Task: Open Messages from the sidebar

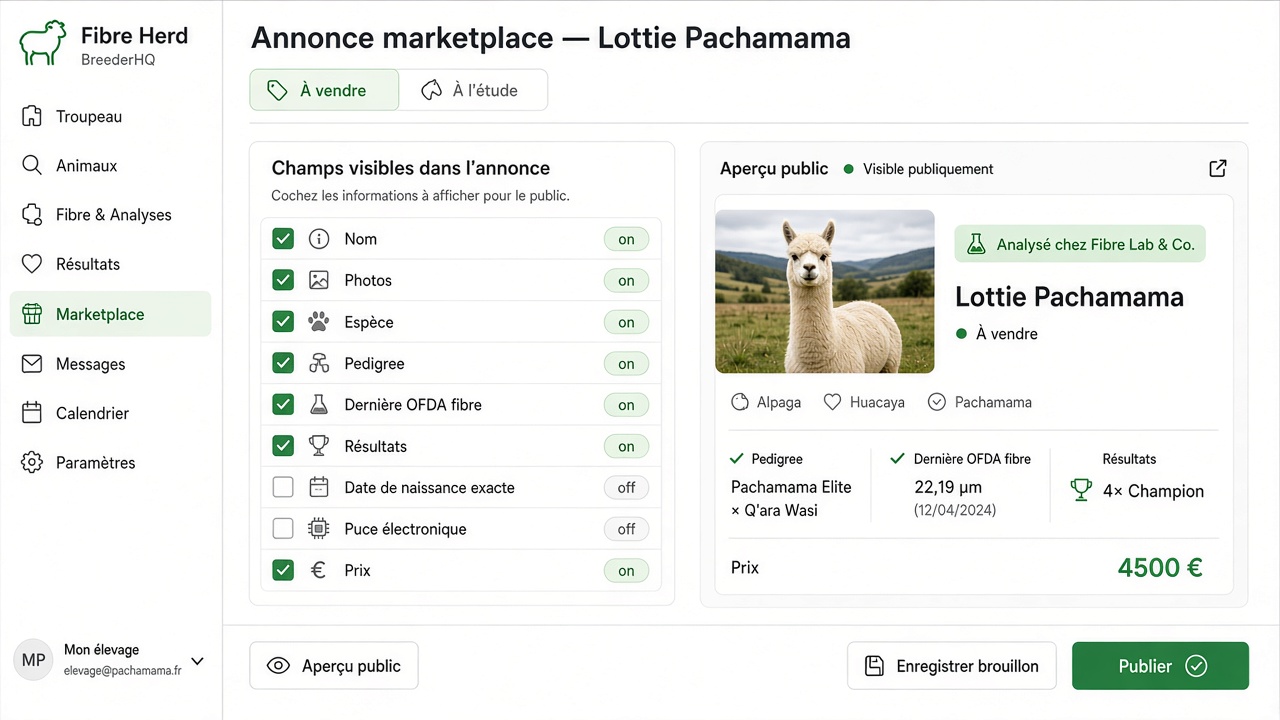Action: tap(110, 364)
